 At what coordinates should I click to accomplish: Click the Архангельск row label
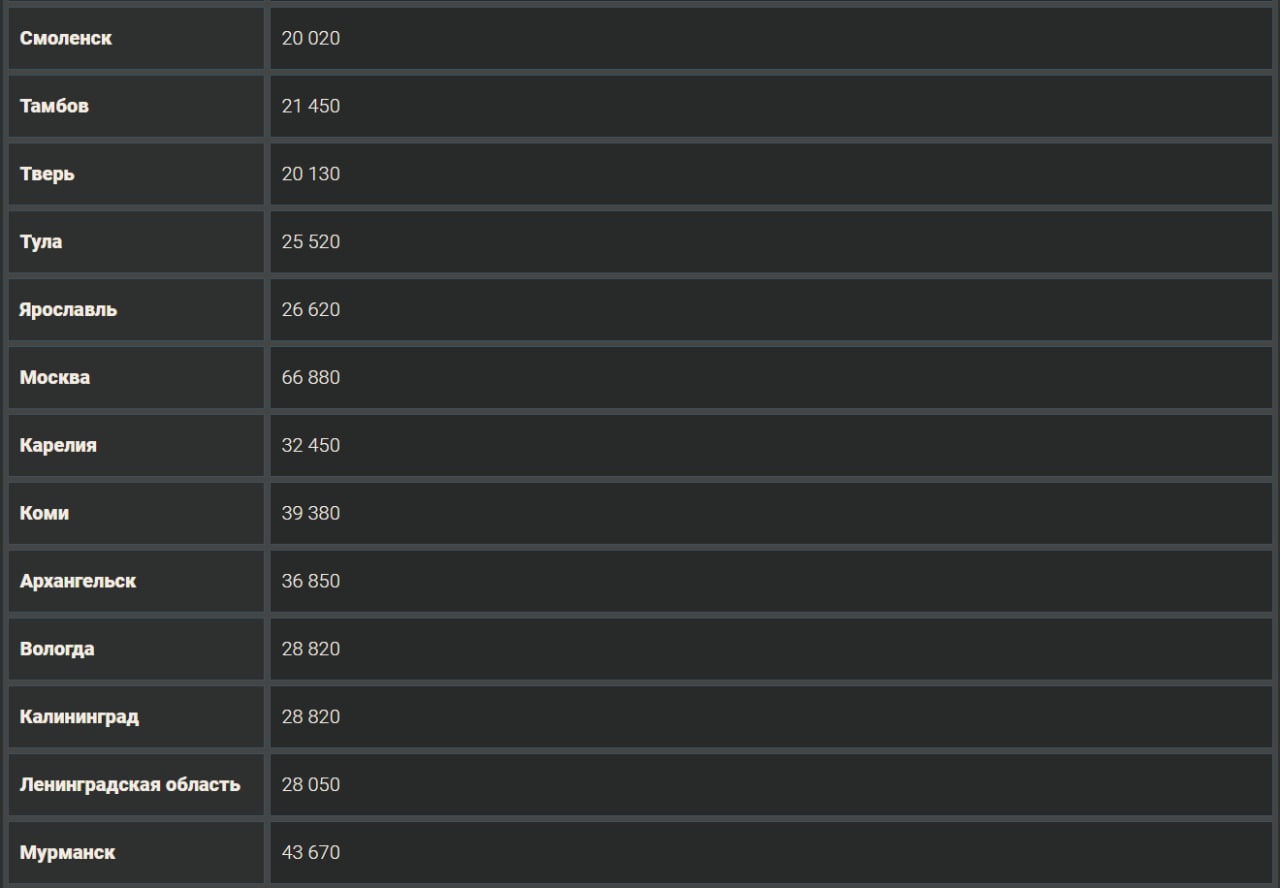(x=78, y=581)
